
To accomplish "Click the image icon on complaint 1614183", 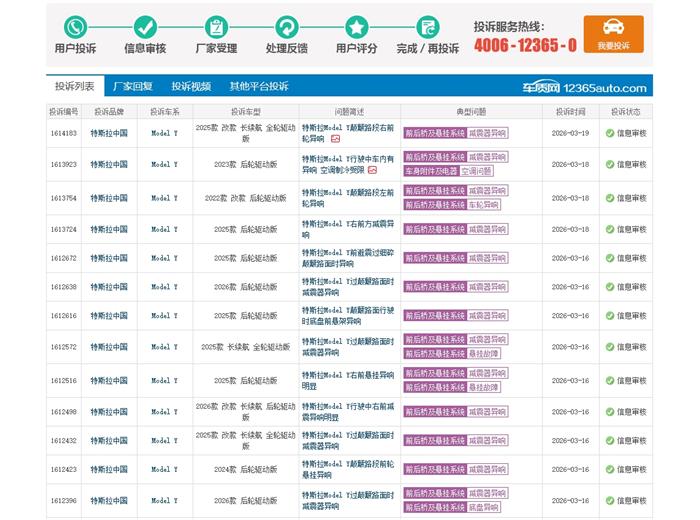I will pos(336,139).
